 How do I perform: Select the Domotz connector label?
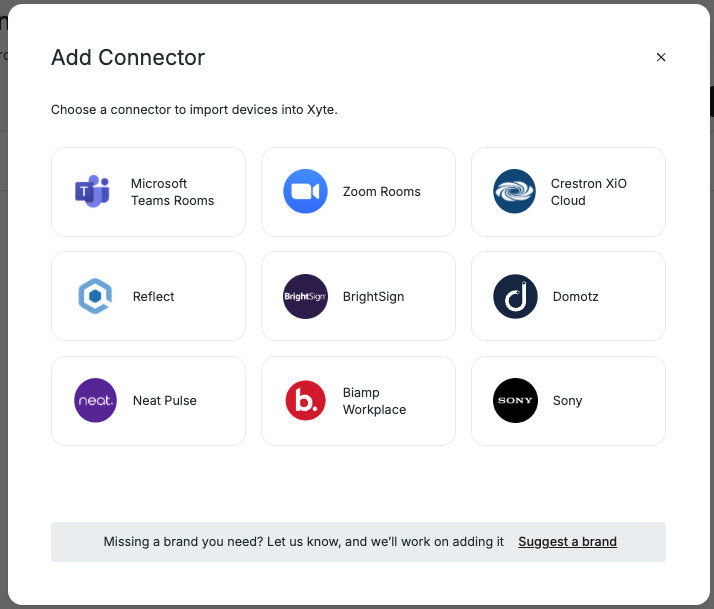[x=576, y=297]
